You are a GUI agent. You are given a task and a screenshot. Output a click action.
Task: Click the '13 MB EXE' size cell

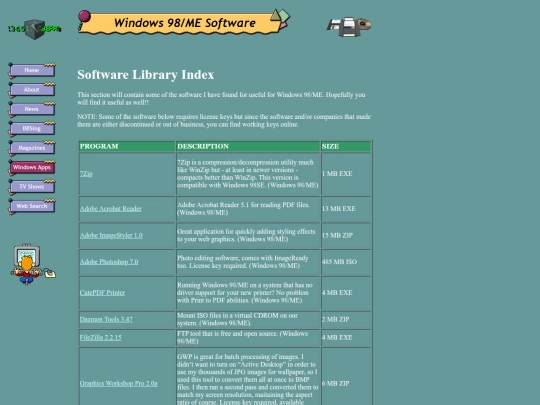click(346, 209)
